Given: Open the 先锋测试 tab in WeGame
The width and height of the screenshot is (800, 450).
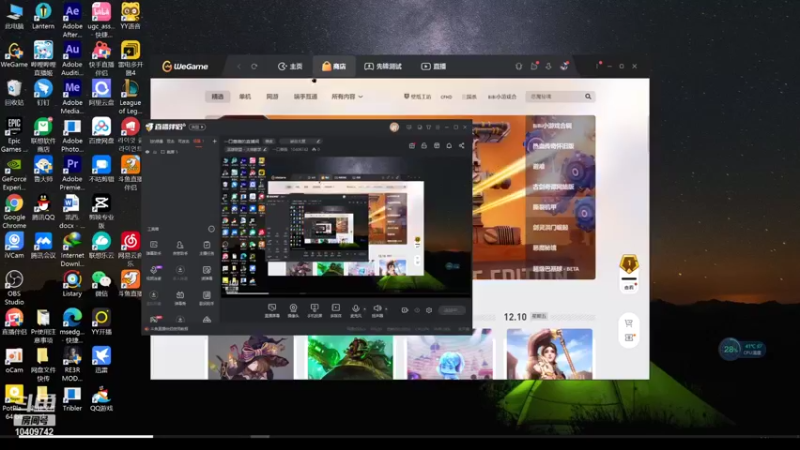Looking at the screenshot, I should point(383,66).
